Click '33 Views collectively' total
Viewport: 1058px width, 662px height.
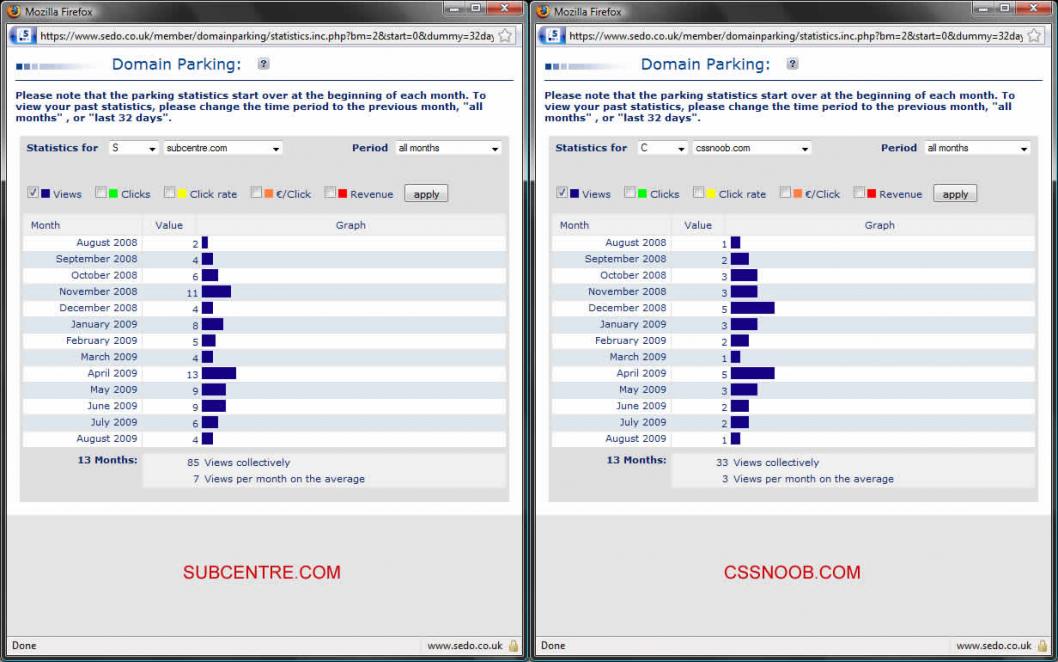click(x=767, y=462)
